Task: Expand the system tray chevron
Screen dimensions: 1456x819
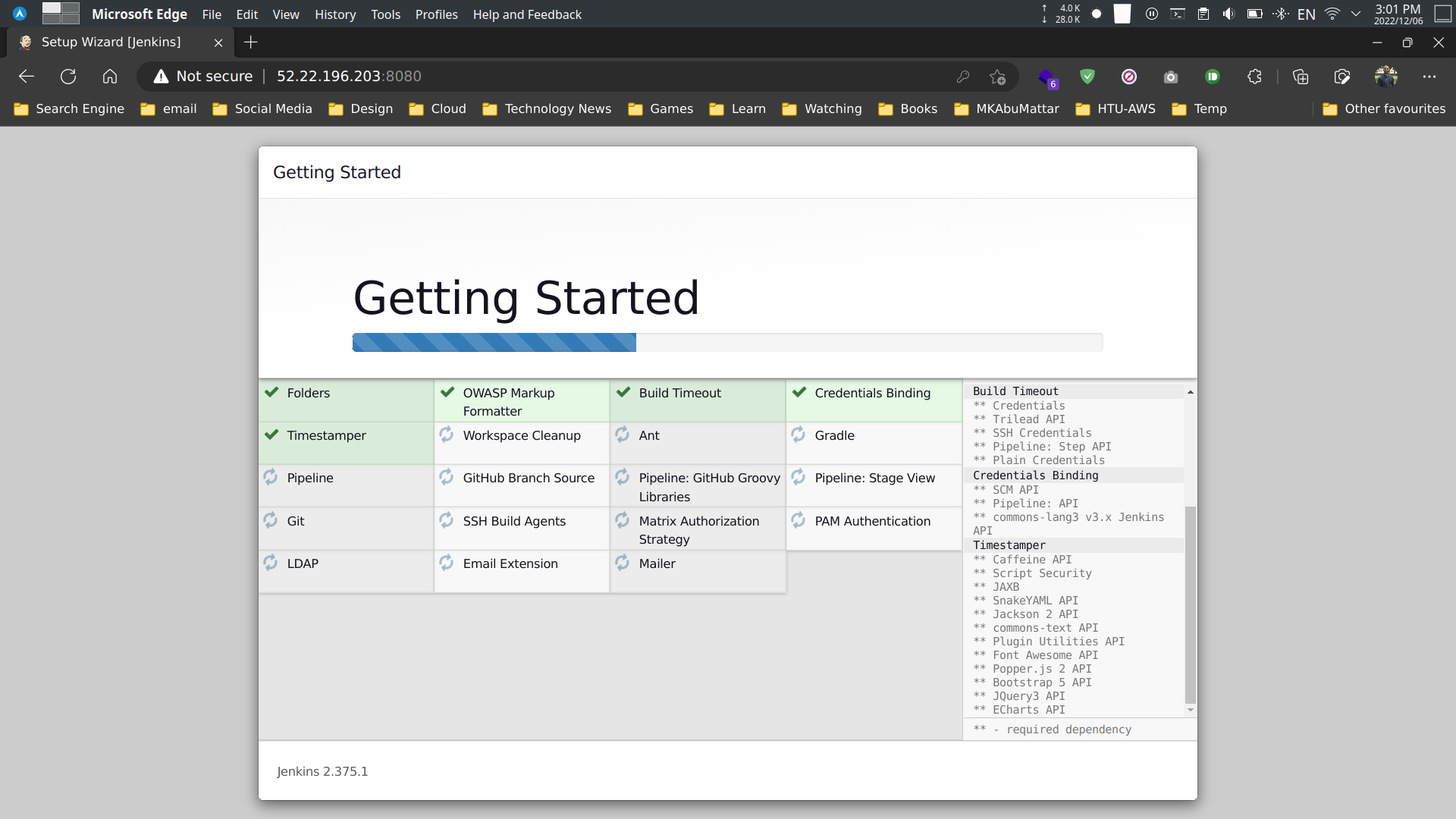Action: click(1356, 14)
